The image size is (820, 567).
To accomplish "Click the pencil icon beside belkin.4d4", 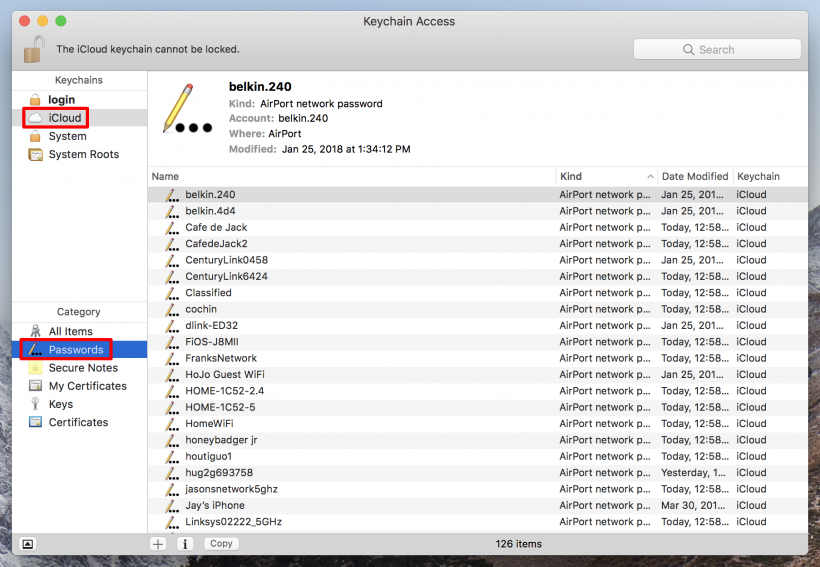I will point(172,211).
